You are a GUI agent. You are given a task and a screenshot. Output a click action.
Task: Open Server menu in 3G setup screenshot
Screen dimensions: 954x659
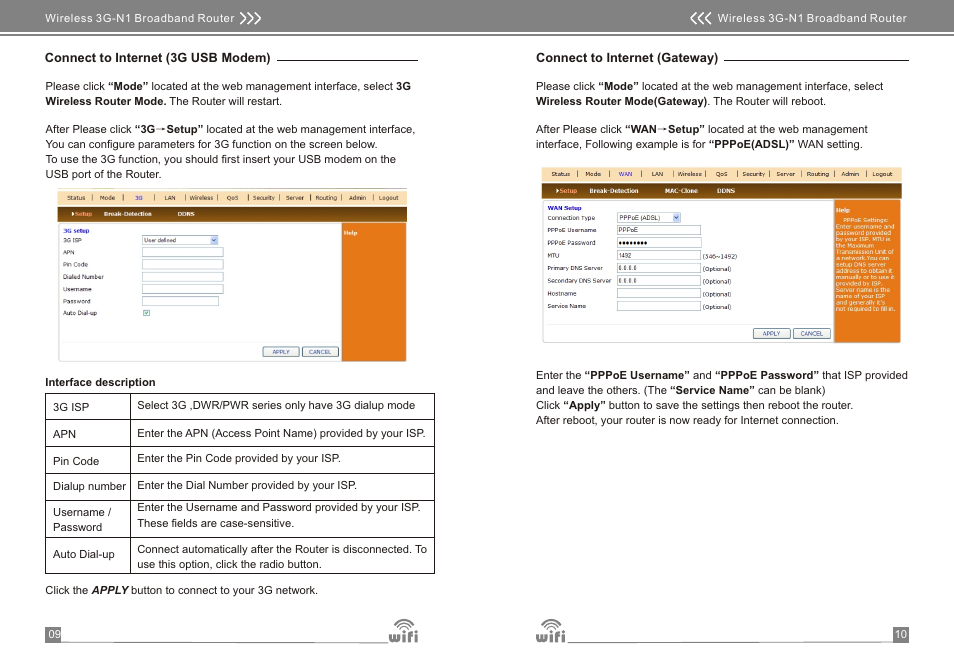295,198
